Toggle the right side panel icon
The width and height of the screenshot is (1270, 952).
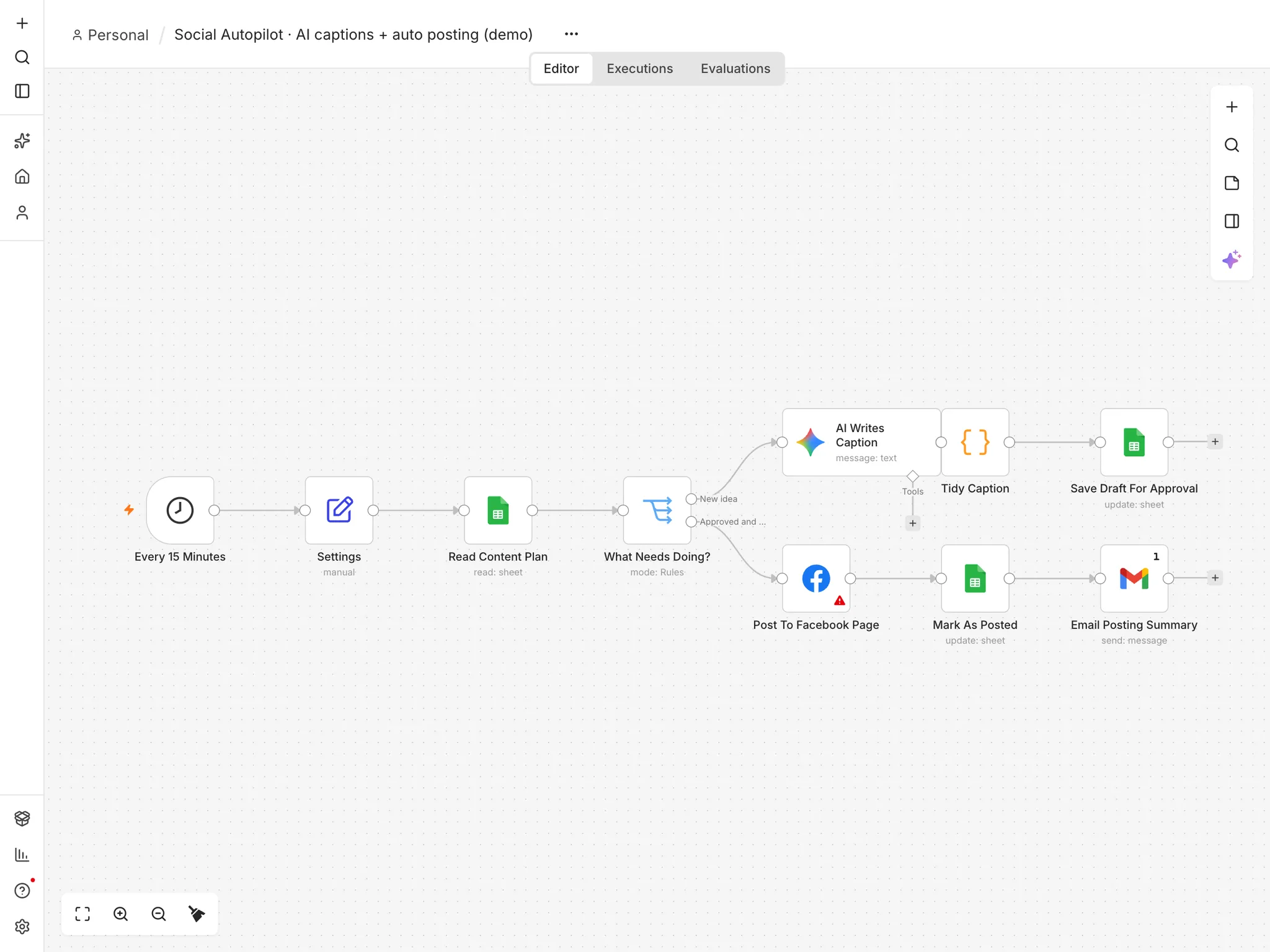click(x=1232, y=221)
